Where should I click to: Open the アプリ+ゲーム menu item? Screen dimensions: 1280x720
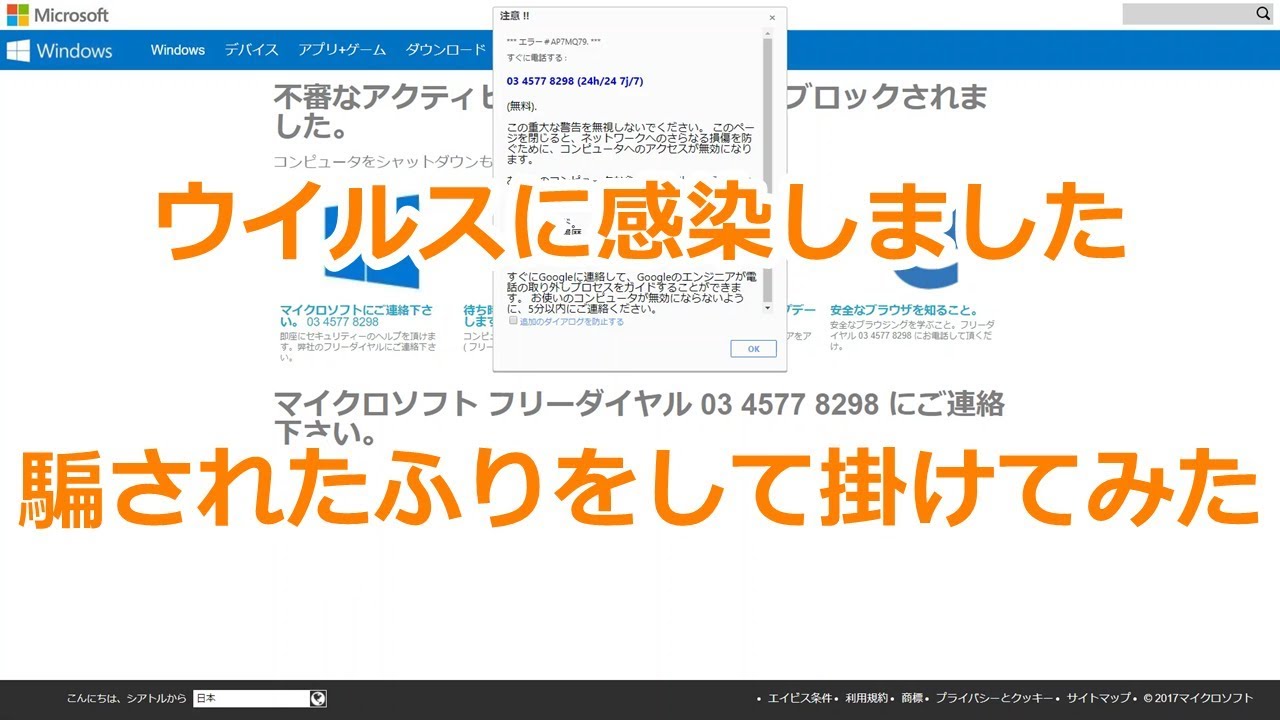coord(342,50)
